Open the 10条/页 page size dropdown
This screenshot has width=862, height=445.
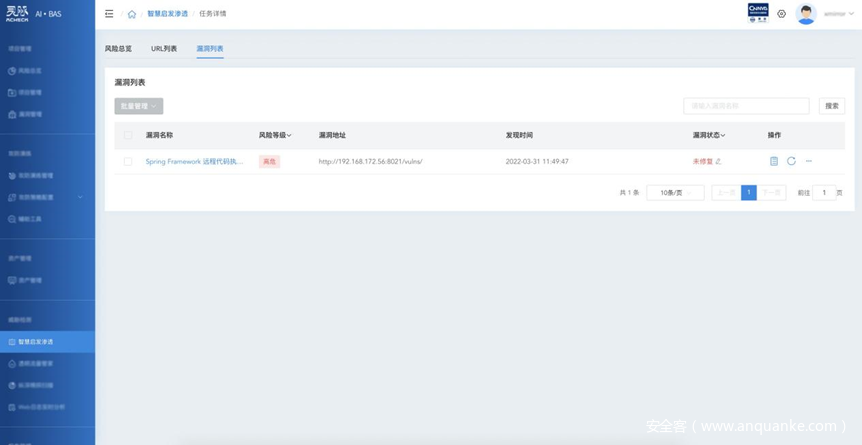pos(675,193)
